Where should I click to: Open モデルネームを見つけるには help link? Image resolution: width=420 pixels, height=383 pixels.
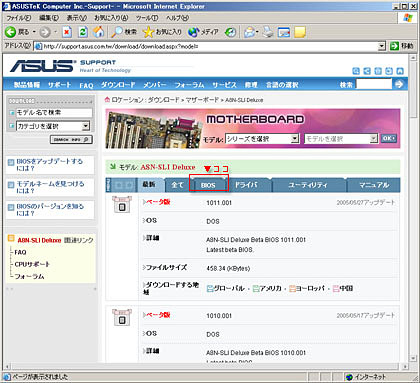50,187
